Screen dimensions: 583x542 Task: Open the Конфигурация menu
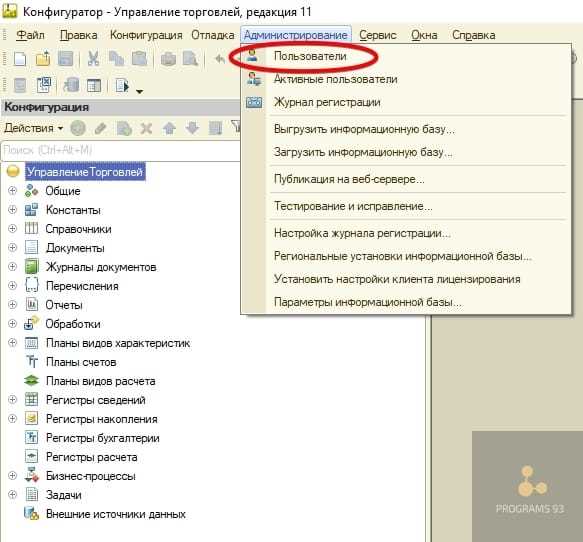click(x=146, y=35)
